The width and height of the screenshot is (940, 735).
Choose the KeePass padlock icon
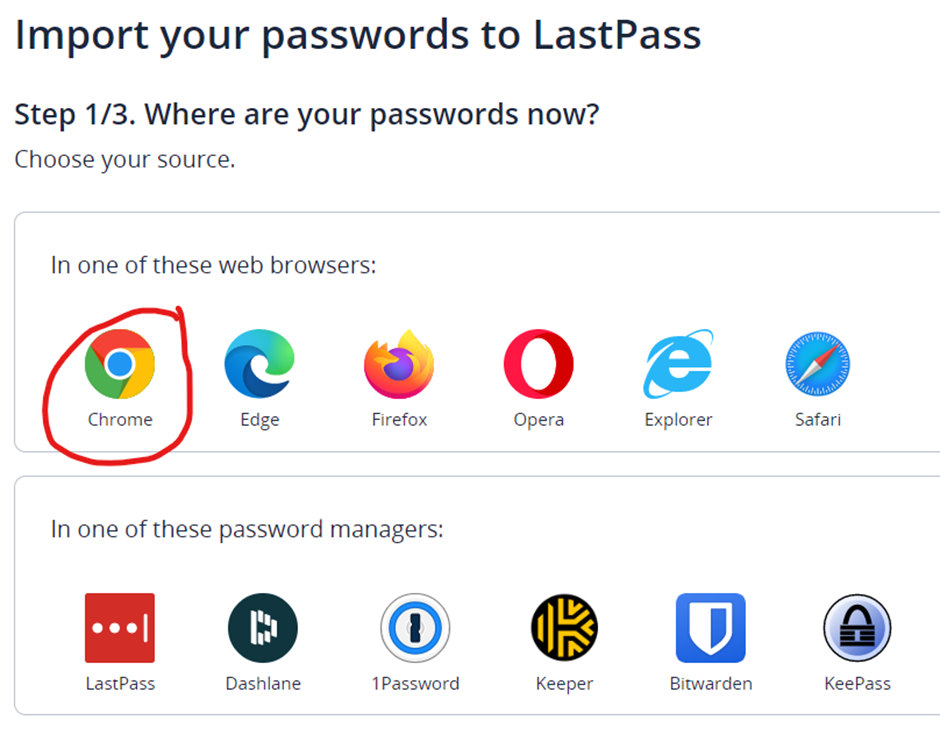[x=857, y=628]
